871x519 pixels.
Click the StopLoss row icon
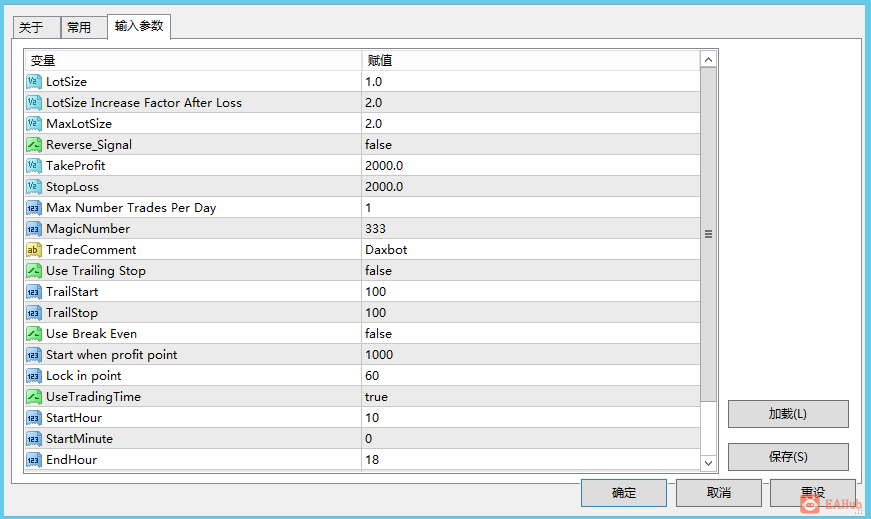click(x=34, y=187)
